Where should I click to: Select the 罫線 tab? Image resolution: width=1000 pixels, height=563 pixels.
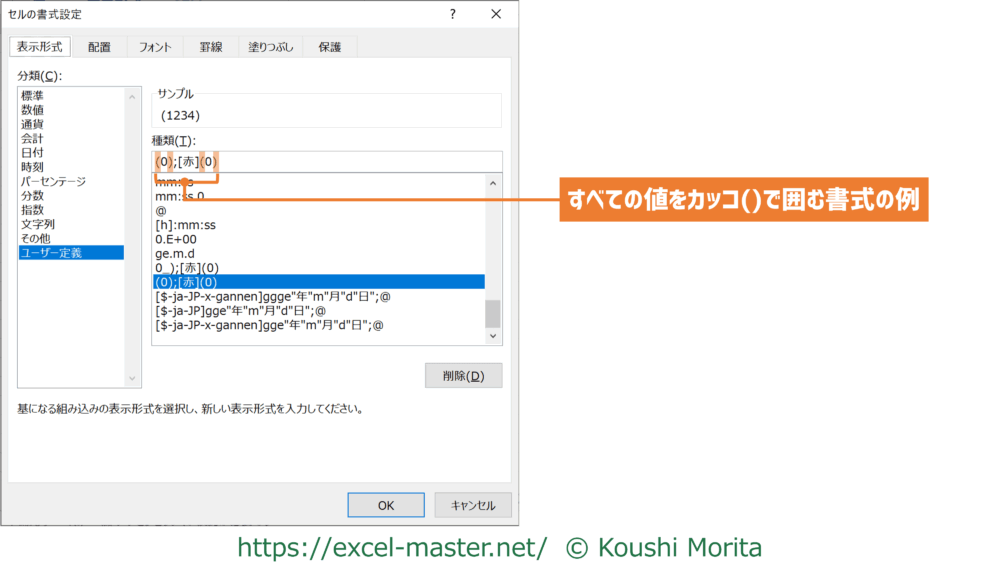click(x=211, y=47)
